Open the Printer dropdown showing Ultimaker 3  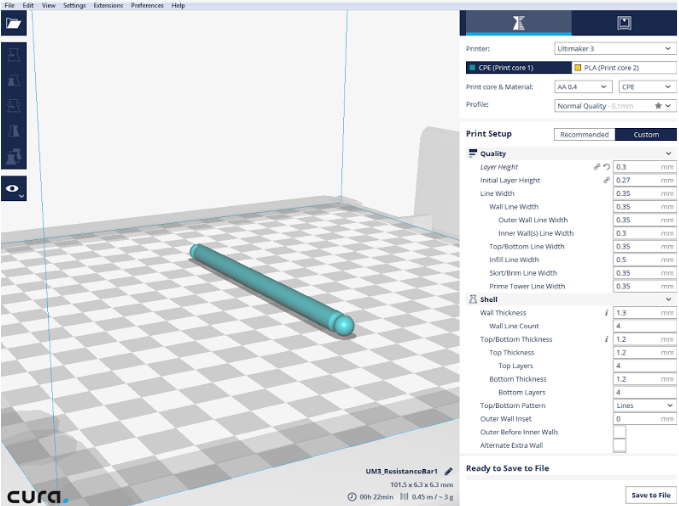[x=614, y=48]
